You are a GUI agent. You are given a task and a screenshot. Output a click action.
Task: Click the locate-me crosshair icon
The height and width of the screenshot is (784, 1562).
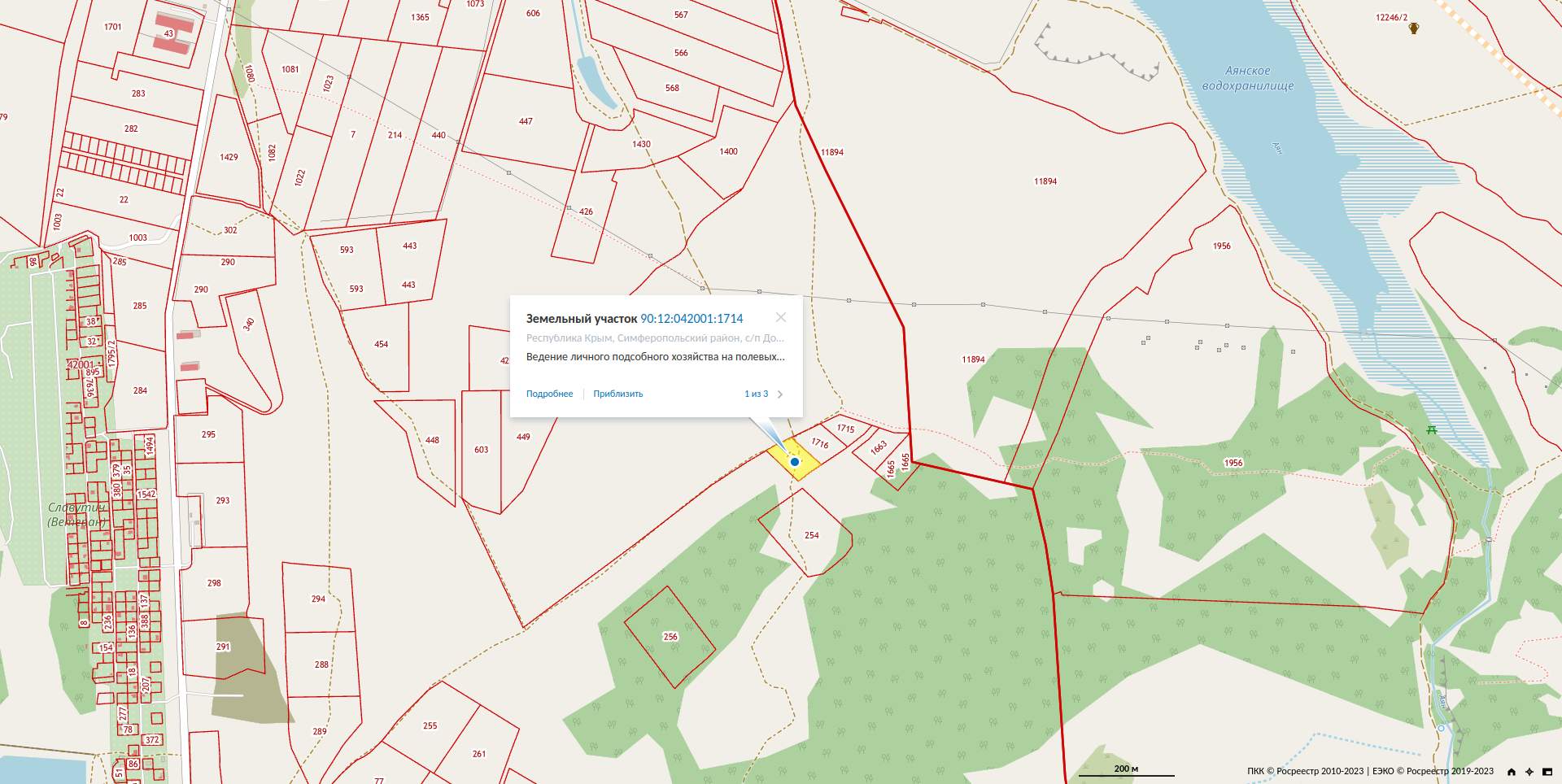tap(1529, 772)
